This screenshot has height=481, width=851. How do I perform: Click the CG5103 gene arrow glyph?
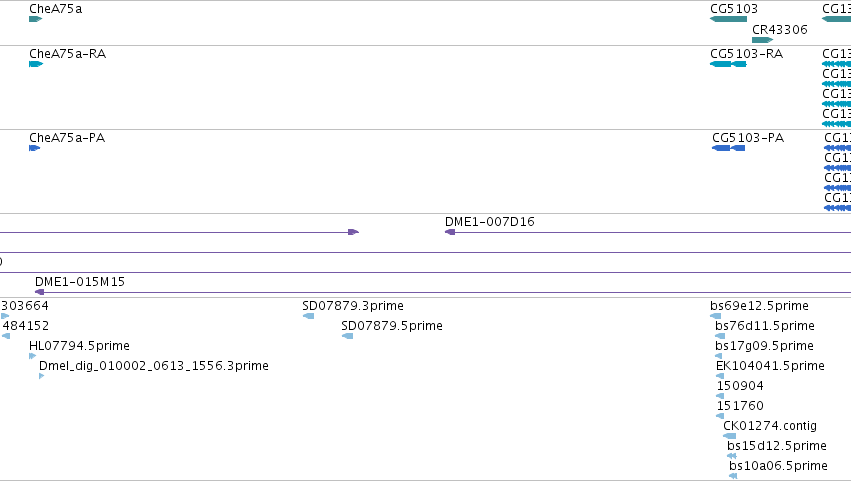coord(728,19)
